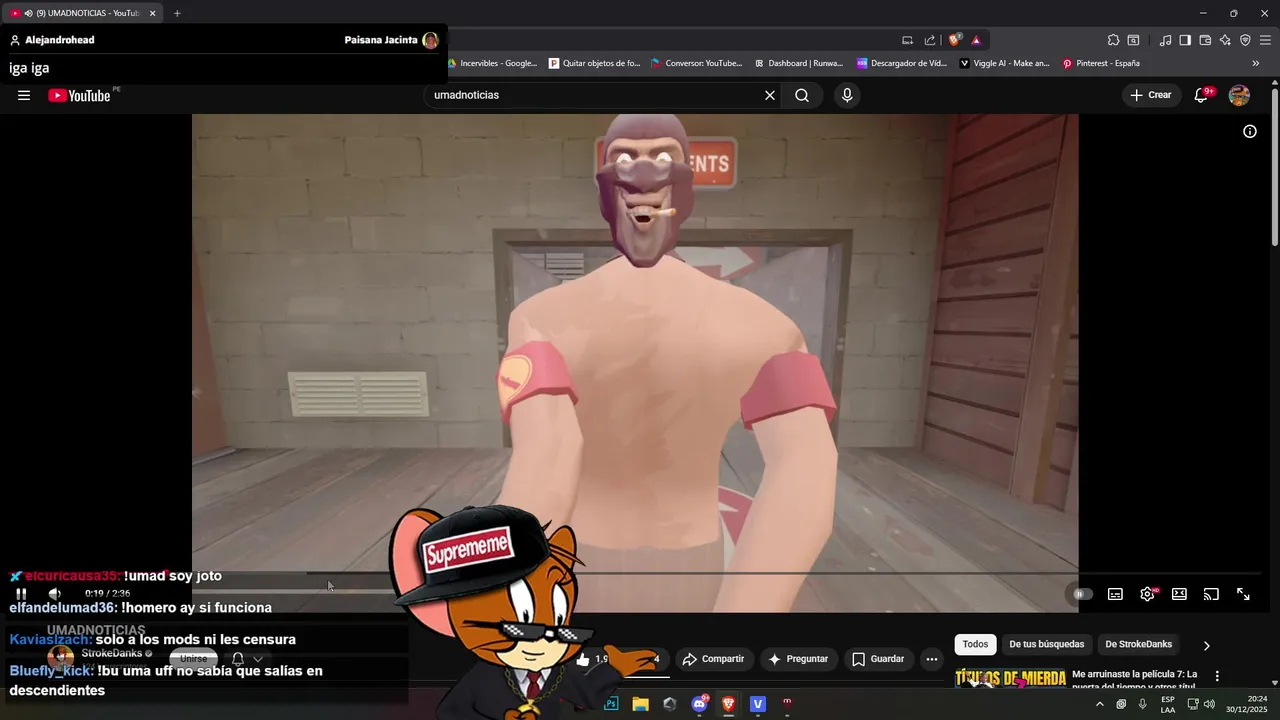Open Brave Rewards triangle icon
Viewport: 1280px width, 720px height.
click(x=976, y=40)
